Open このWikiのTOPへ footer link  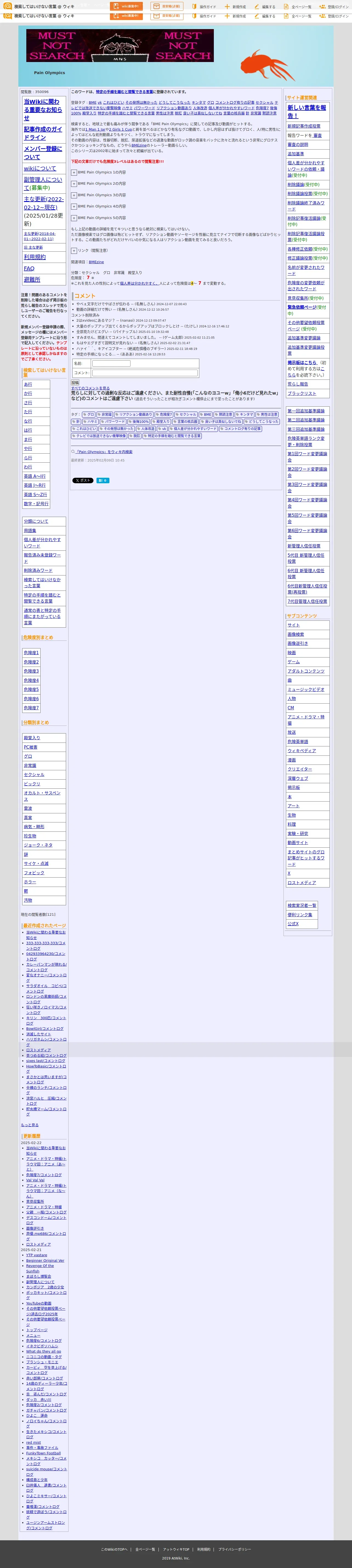(114, 1549)
